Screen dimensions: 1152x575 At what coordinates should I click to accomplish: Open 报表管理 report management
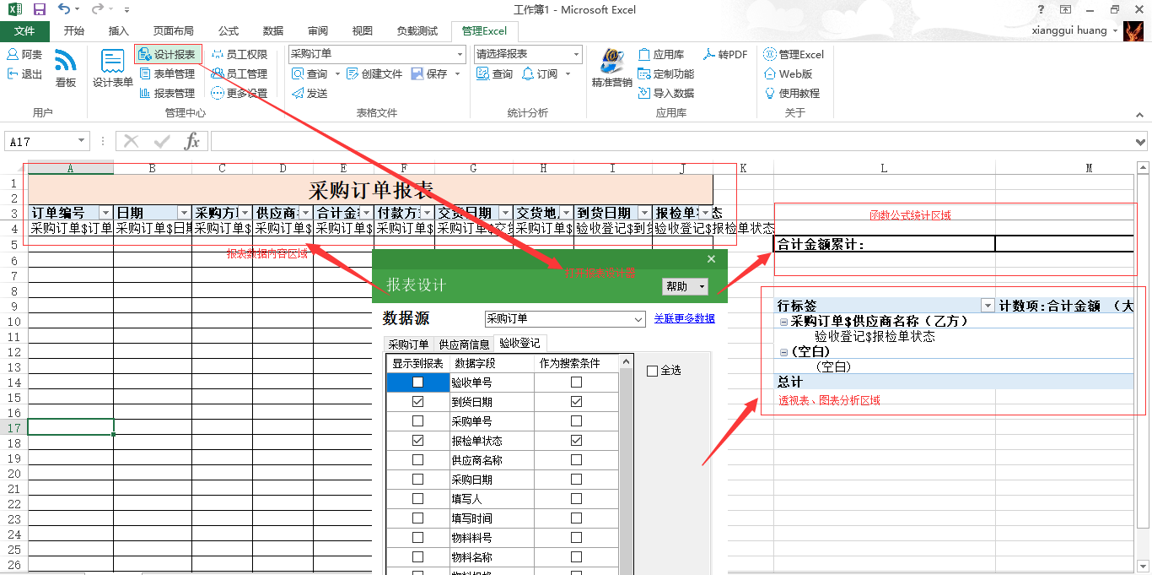[x=167, y=93]
